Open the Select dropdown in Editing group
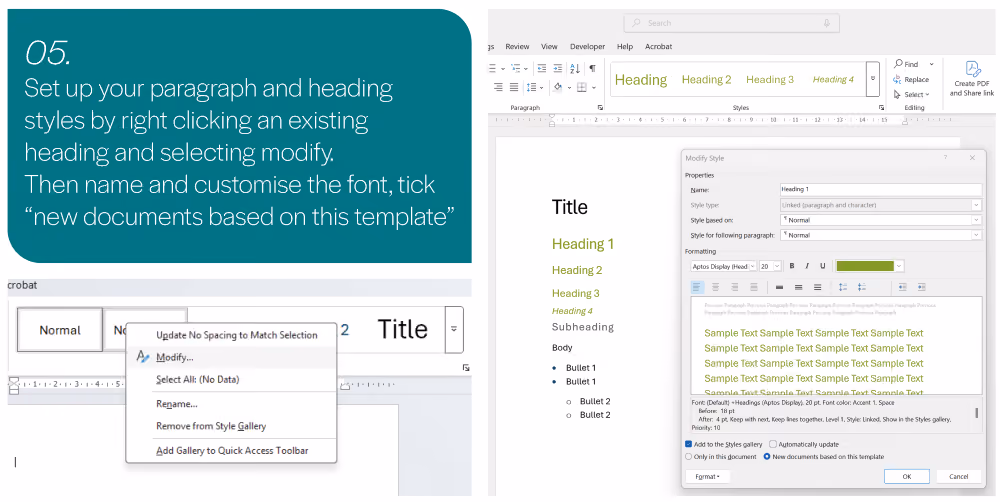The height and width of the screenshot is (502, 1000). pyautogui.click(x=911, y=94)
